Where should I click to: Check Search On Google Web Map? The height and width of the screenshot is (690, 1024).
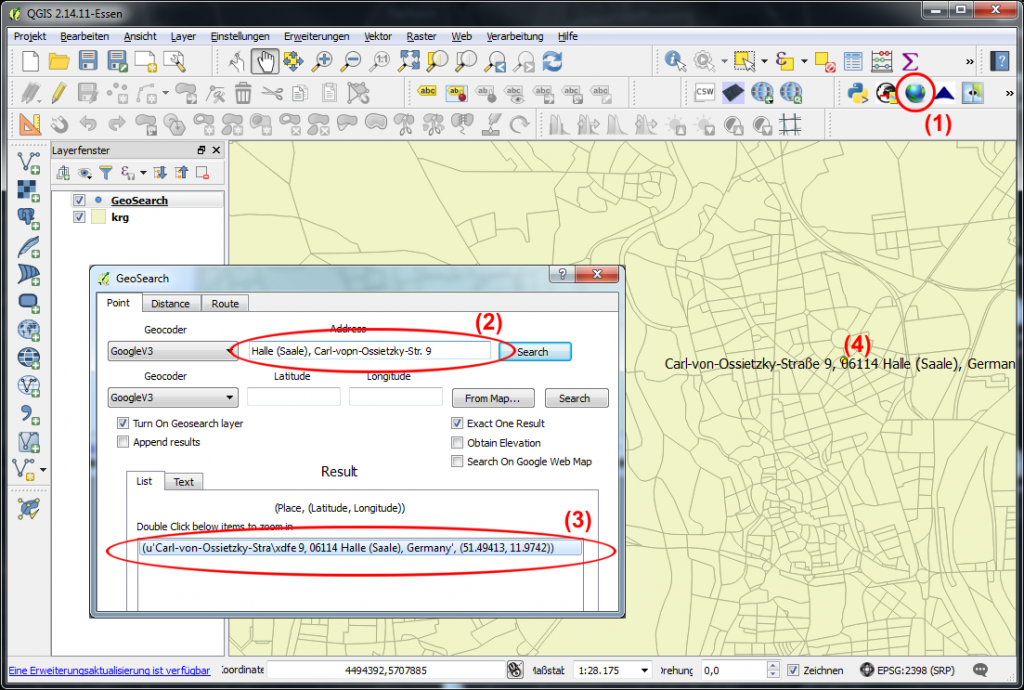pos(457,461)
